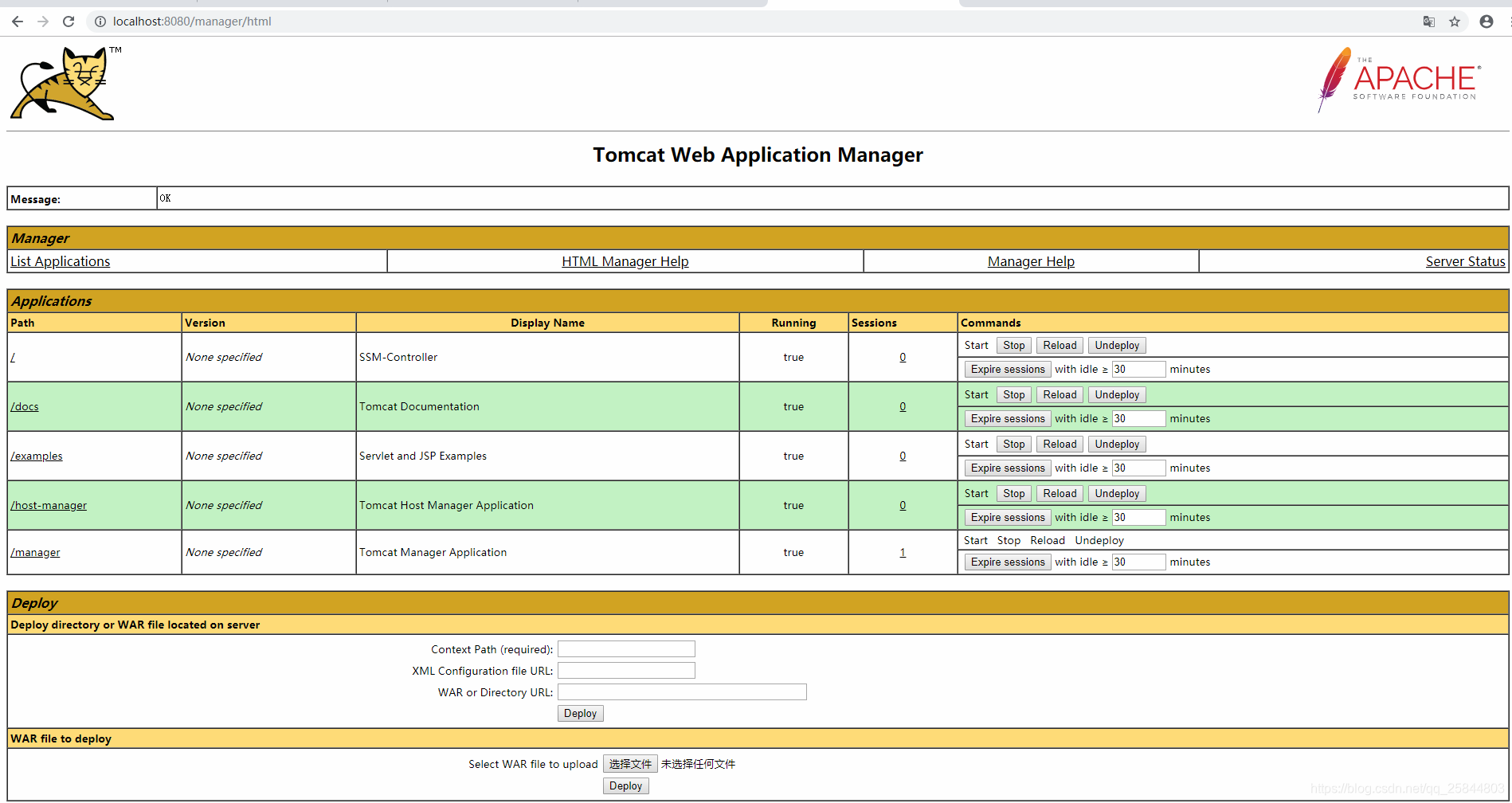Image resolution: width=1512 pixels, height=803 pixels.
Task: View sessions count for SSM-Controller
Action: [903, 357]
